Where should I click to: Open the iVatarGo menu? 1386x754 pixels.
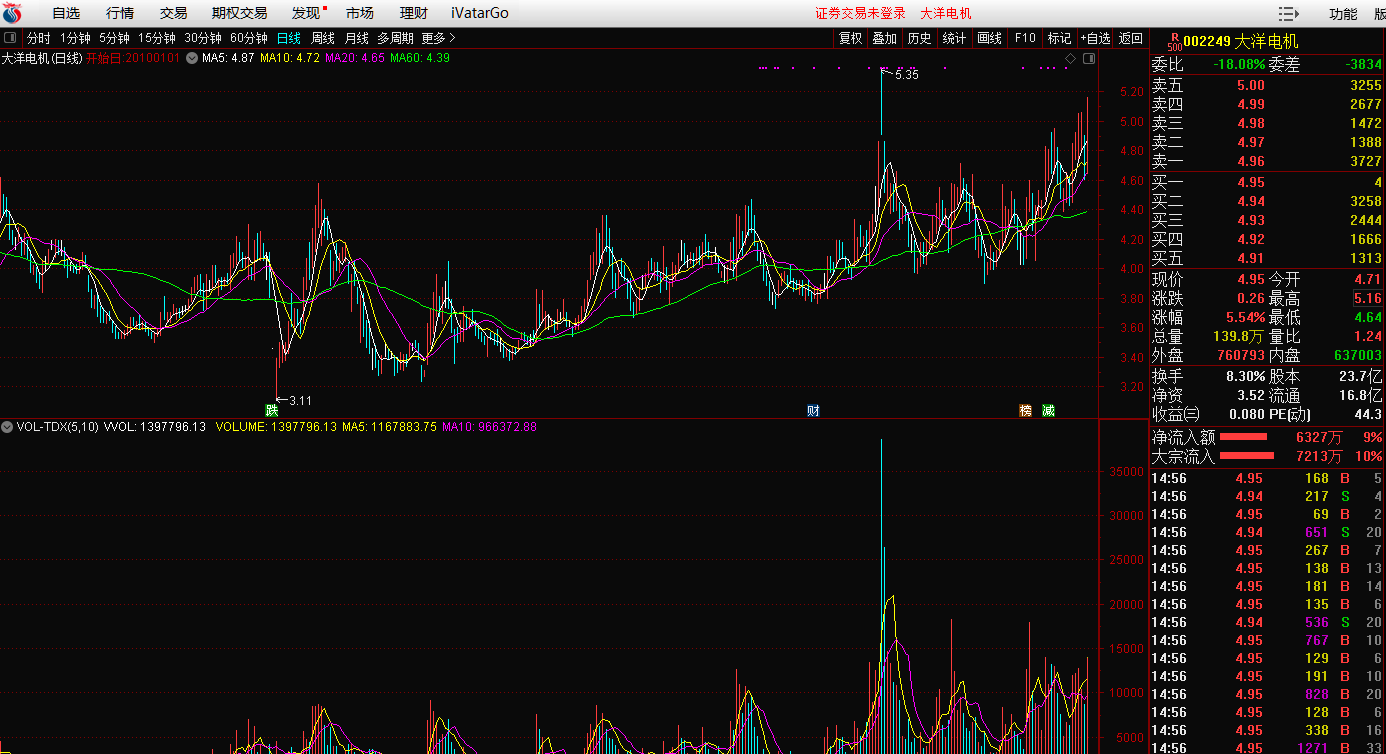click(x=479, y=13)
